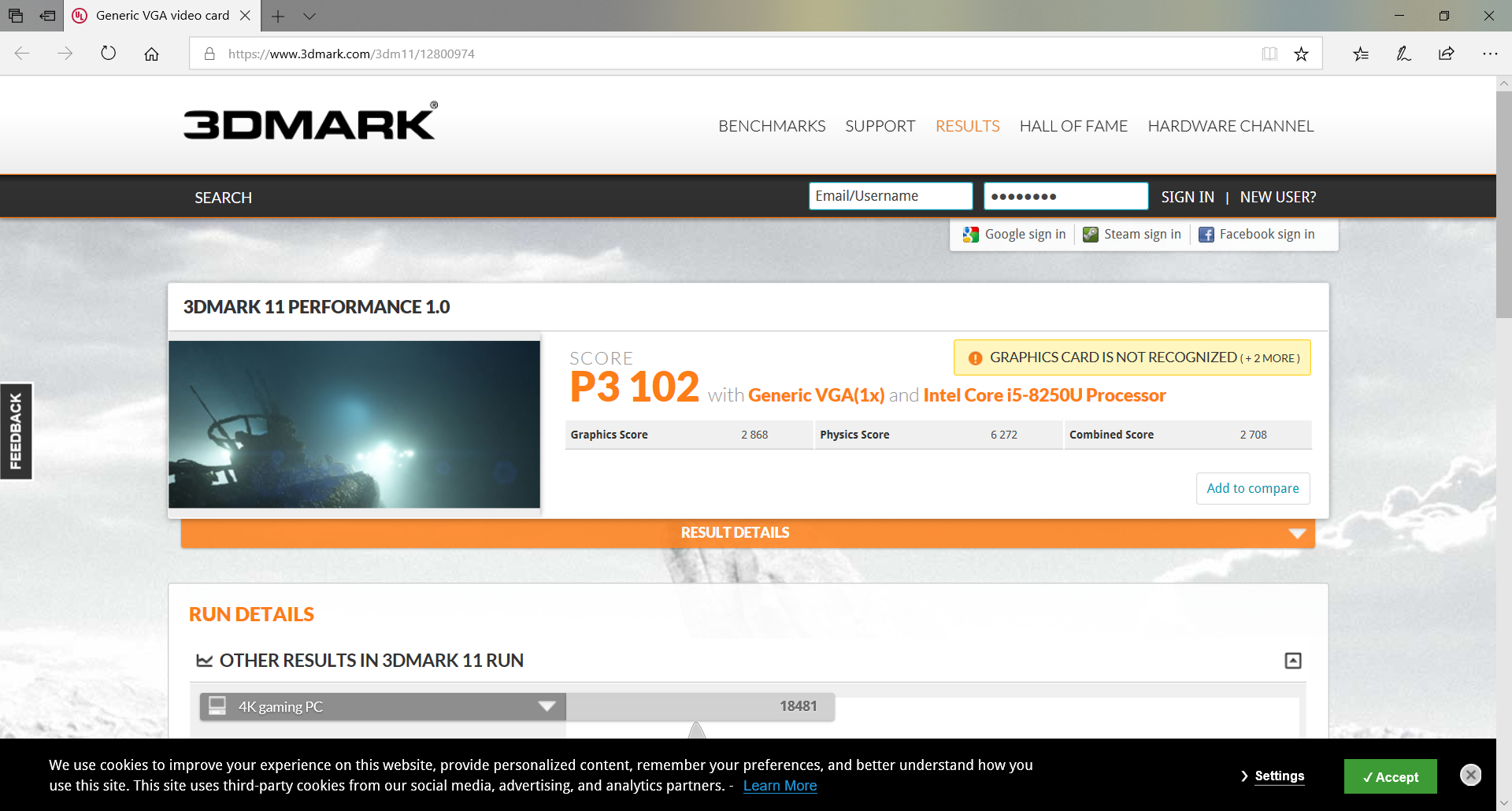
Task: Click the share page icon
Action: coord(1447,54)
